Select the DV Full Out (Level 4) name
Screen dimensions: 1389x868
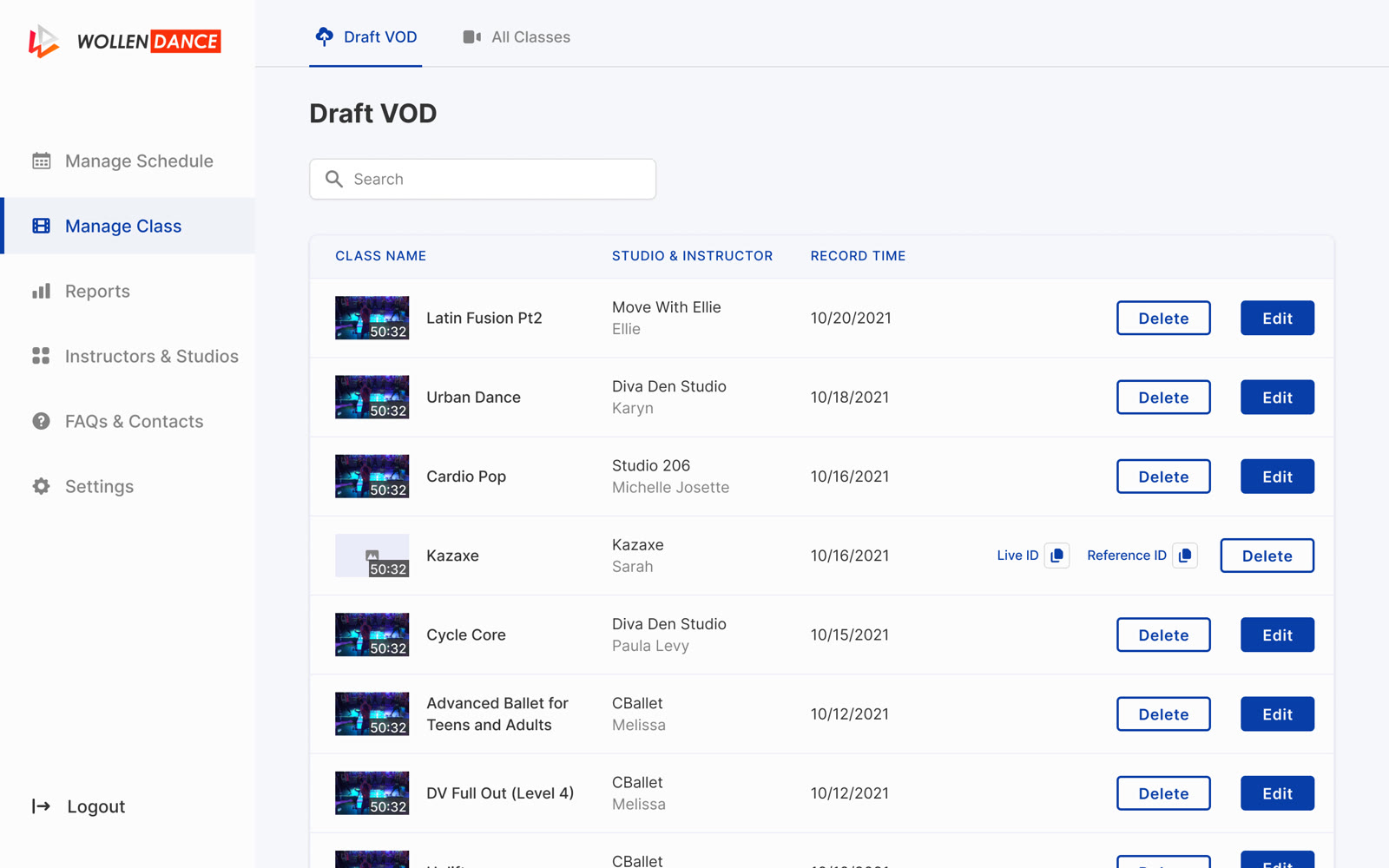[500, 793]
